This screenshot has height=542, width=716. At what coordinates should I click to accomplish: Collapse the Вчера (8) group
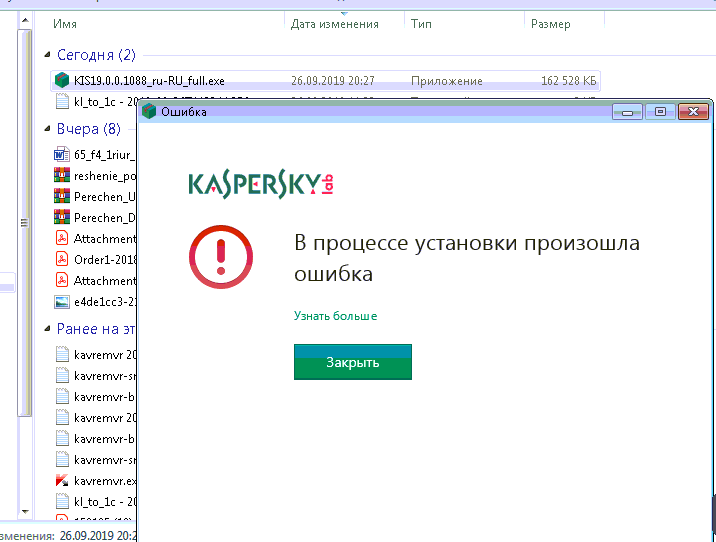(x=47, y=129)
